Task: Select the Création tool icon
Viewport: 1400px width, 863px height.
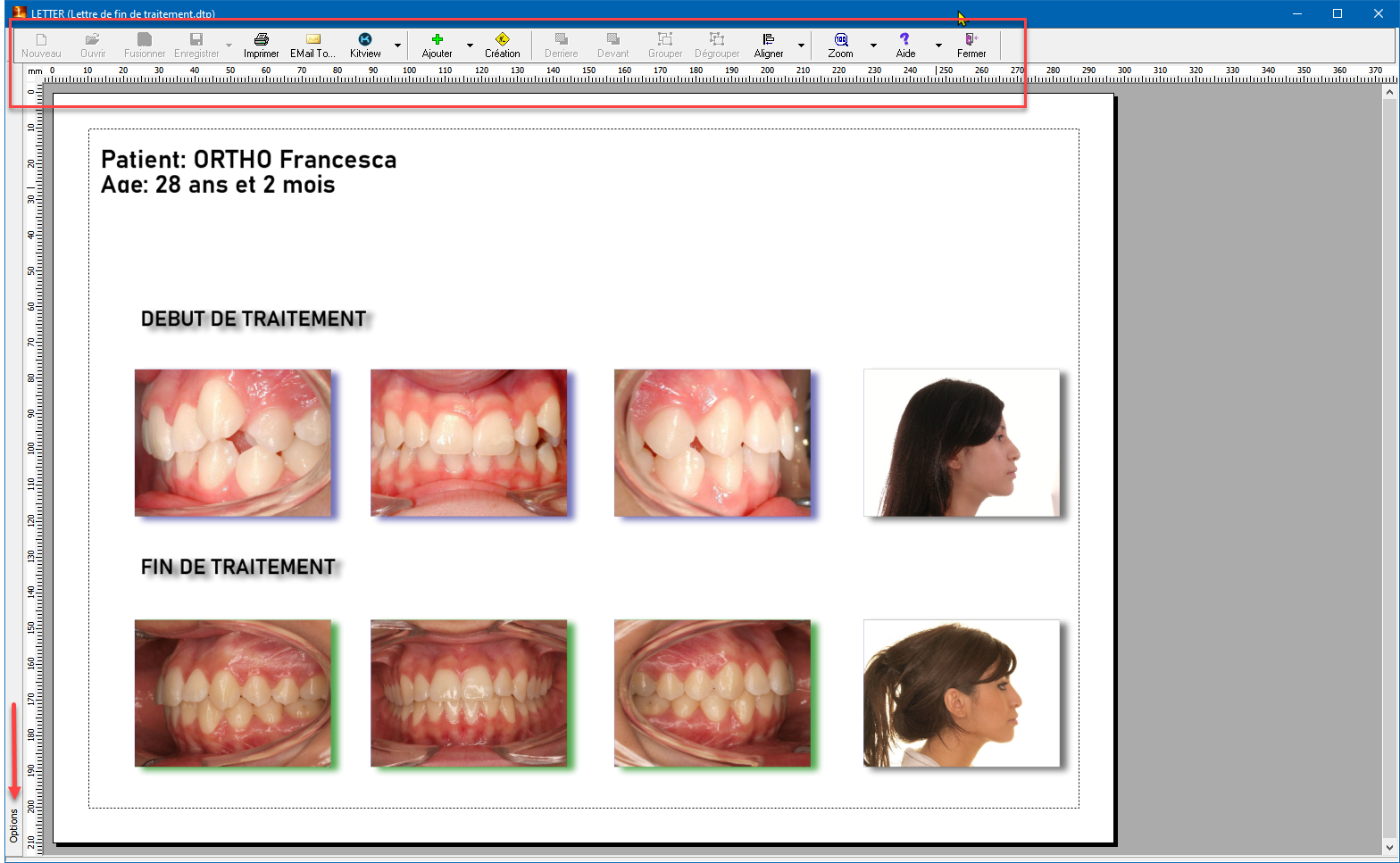Action: [x=502, y=40]
